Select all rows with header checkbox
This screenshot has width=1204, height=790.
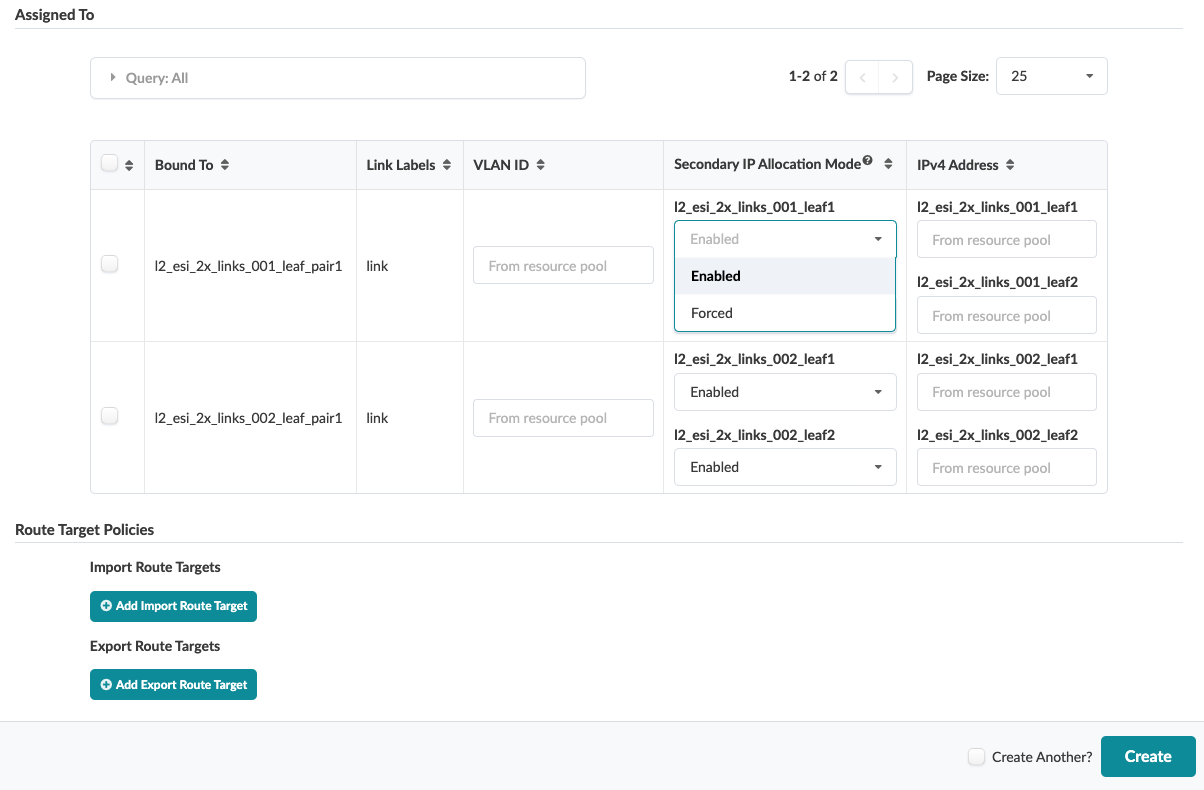[110, 164]
